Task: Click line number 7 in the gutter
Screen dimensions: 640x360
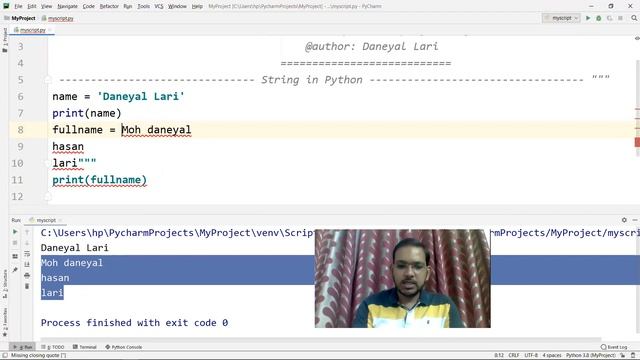Action: pyautogui.click(x=20, y=113)
